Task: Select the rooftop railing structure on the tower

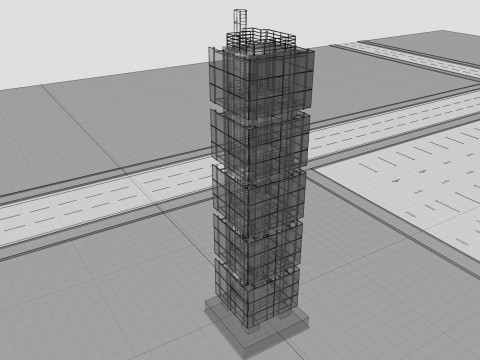Action: click(x=261, y=41)
